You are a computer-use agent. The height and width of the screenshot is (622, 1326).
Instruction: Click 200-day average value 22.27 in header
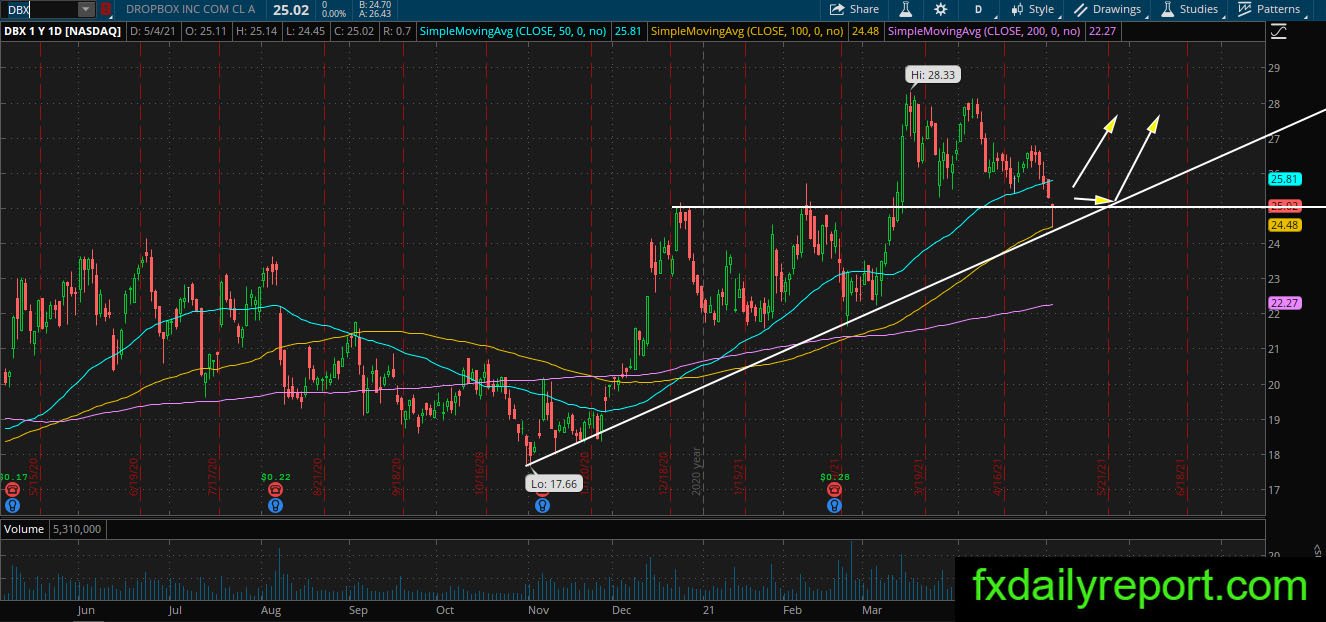coord(1103,32)
